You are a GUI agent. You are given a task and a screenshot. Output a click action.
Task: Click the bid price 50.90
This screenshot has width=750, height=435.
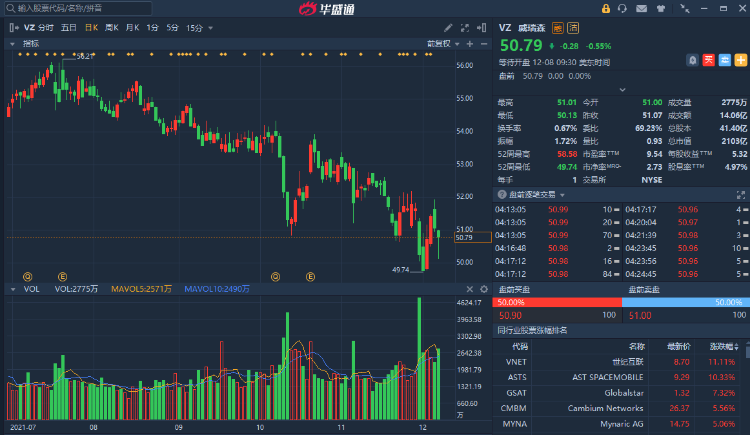tap(510, 315)
